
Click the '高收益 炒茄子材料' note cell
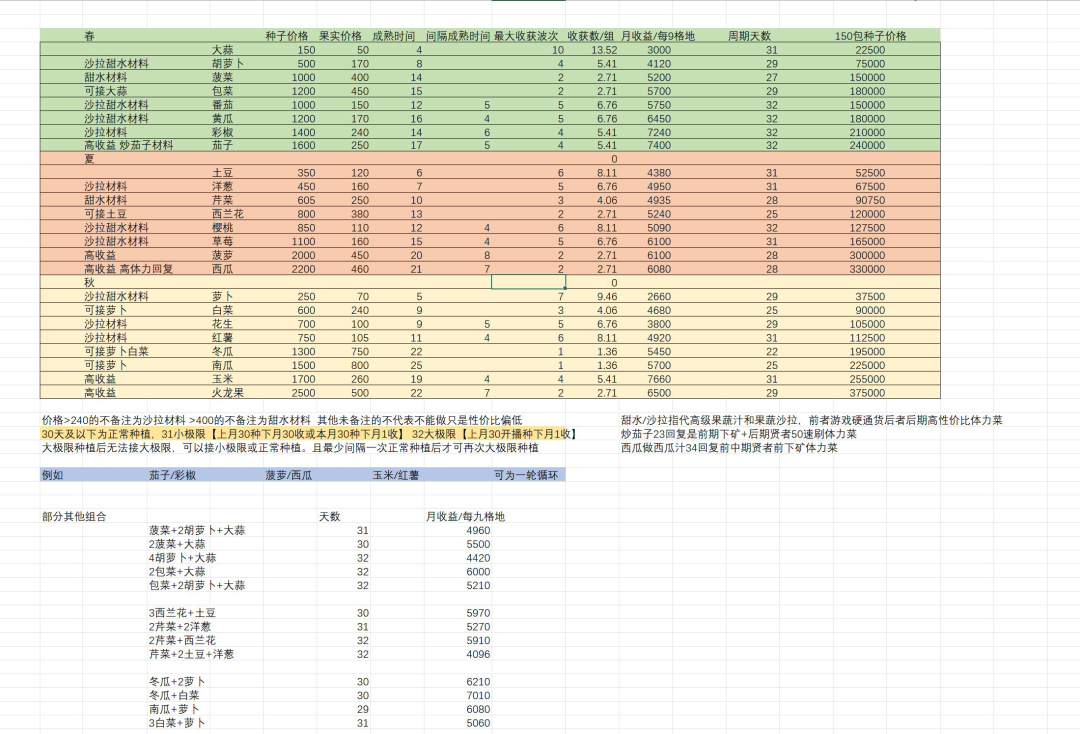(x=129, y=145)
